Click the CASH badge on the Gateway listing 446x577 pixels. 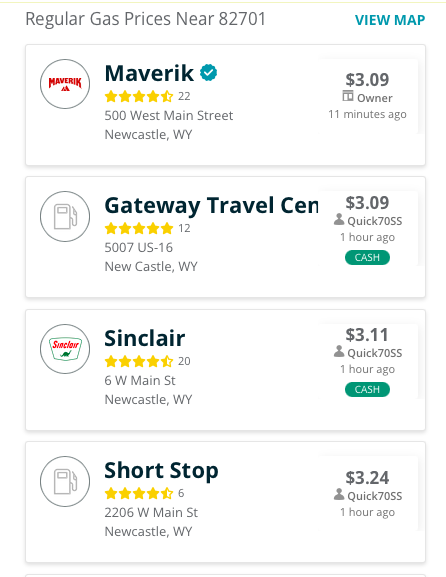pos(367,257)
